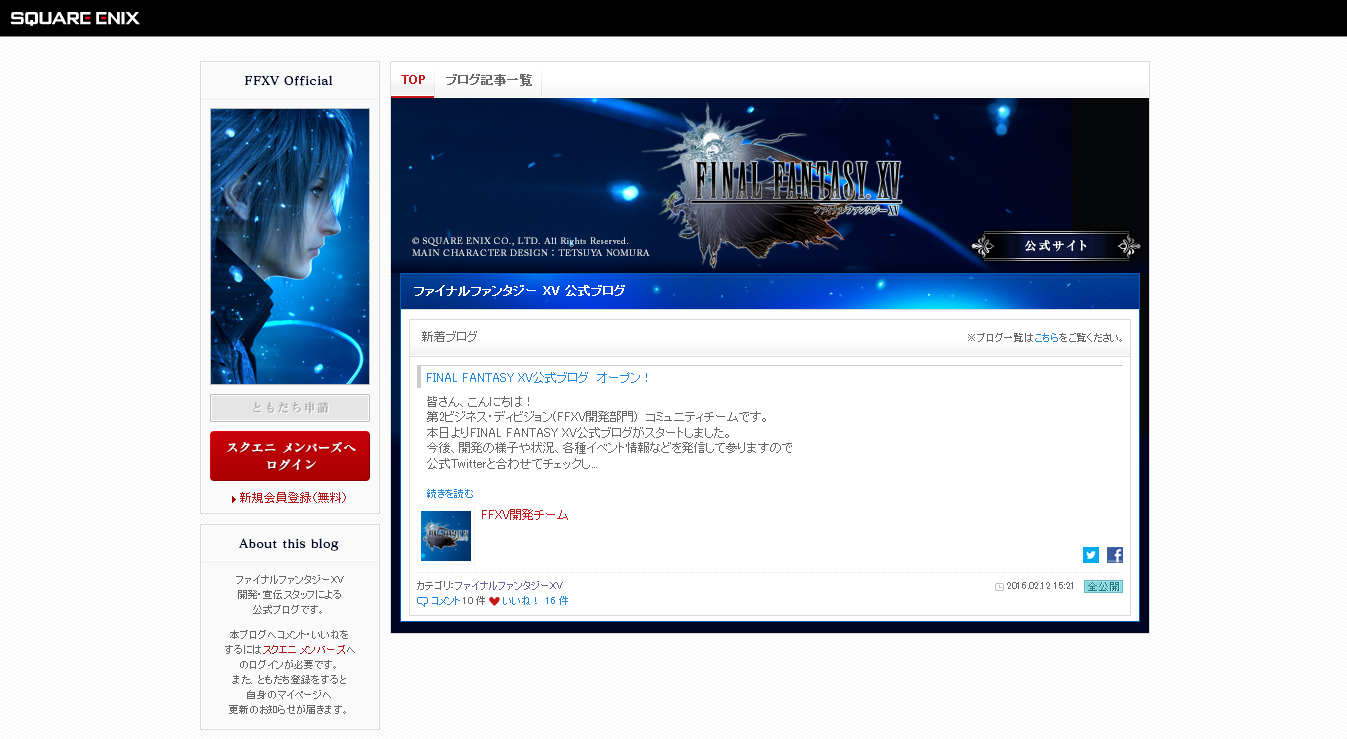
Task: Click the red heart like icon
Action: click(x=494, y=601)
